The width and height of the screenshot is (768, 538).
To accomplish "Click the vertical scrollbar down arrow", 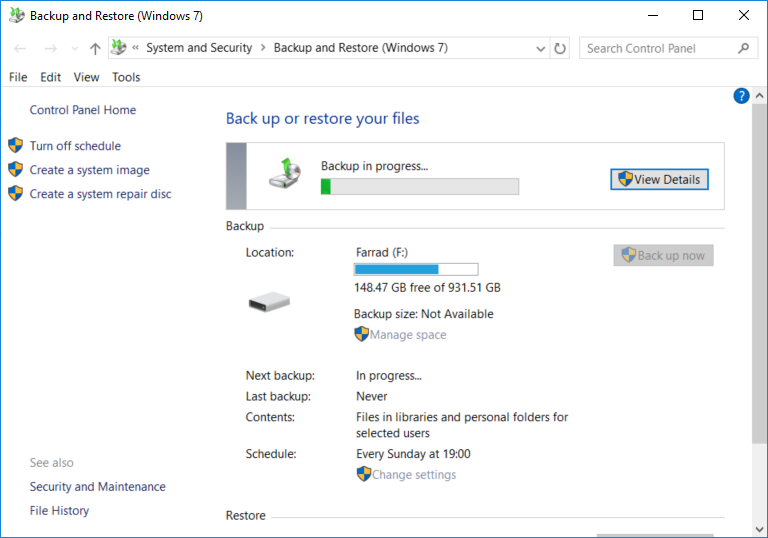I will click(x=760, y=529).
